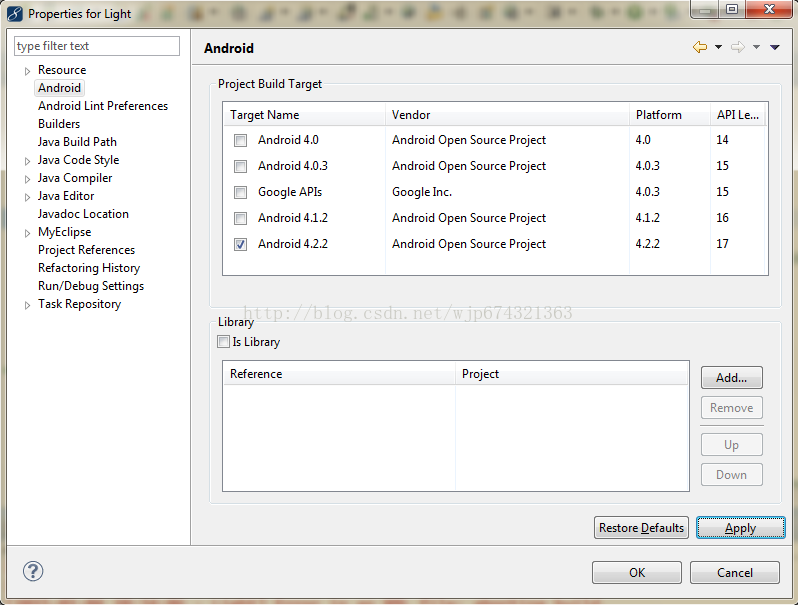Open Project References page
Screen dimensions: 798x605
coord(87,250)
